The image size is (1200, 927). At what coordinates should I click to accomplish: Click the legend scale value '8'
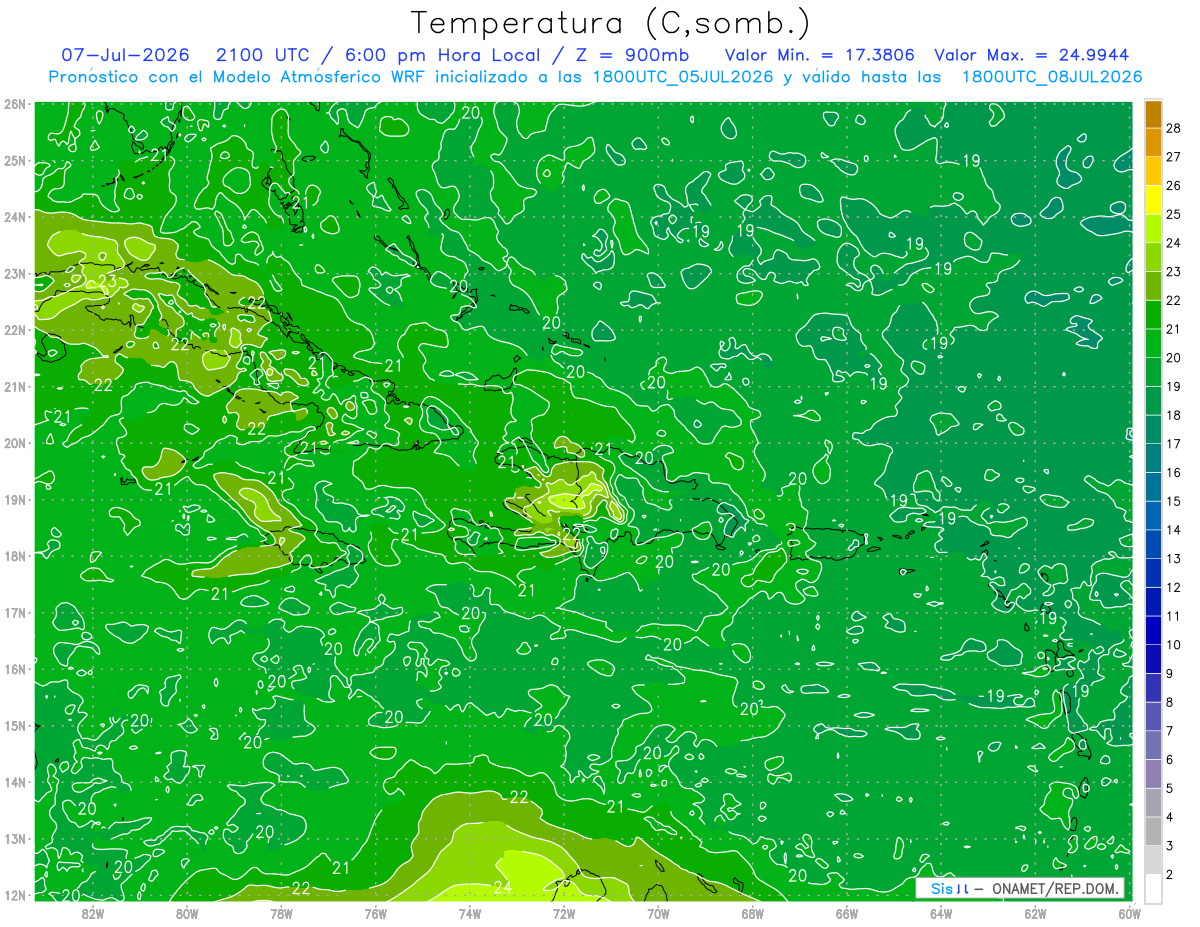coord(1170,702)
